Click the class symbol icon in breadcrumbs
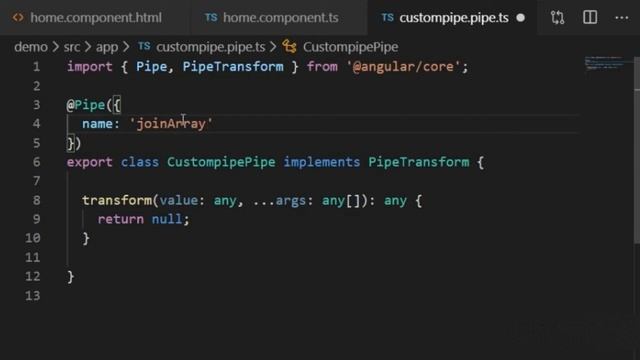This screenshot has width=640, height=360. coord(289,47)
